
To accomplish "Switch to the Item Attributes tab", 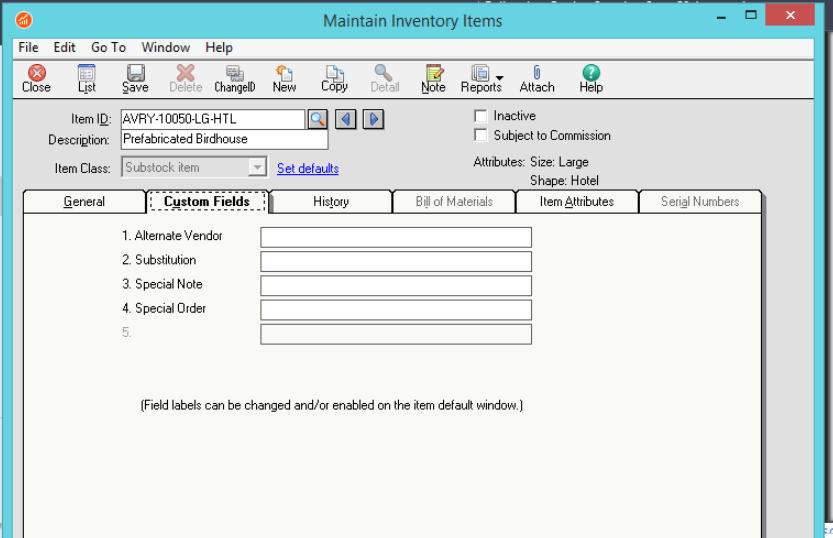I will point(576,202).
